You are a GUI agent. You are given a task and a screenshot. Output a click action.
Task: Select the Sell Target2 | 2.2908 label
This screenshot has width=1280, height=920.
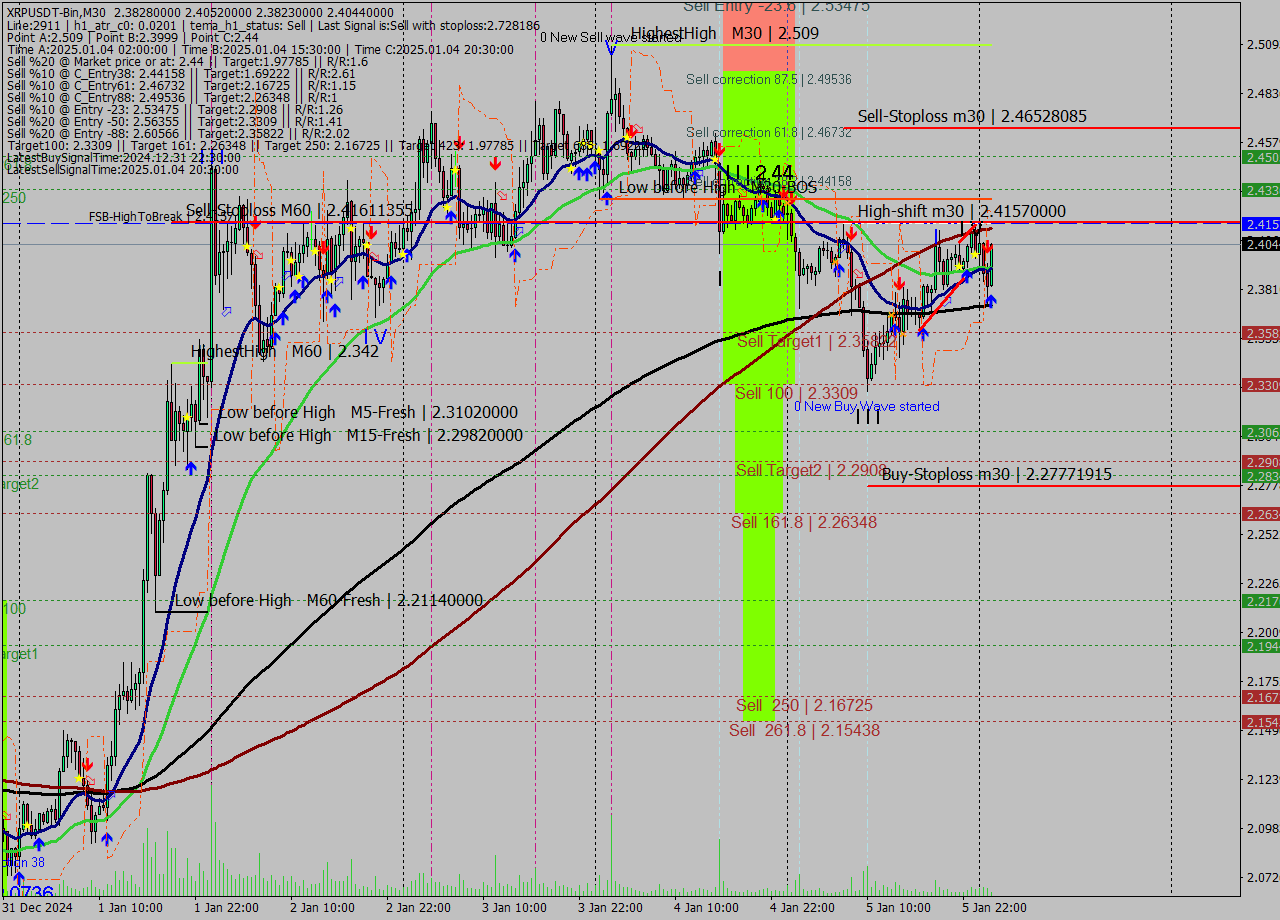click(x=811, y=470)
